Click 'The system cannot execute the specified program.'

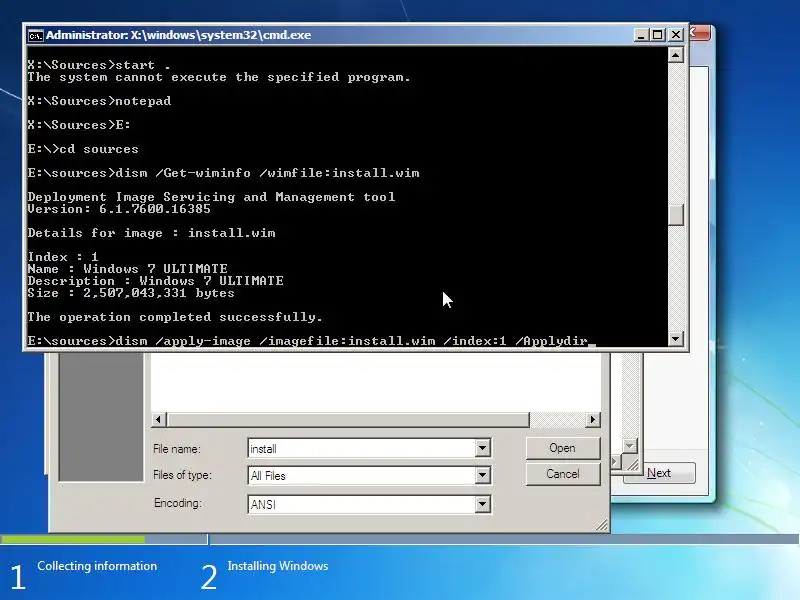tap(219, 77)
